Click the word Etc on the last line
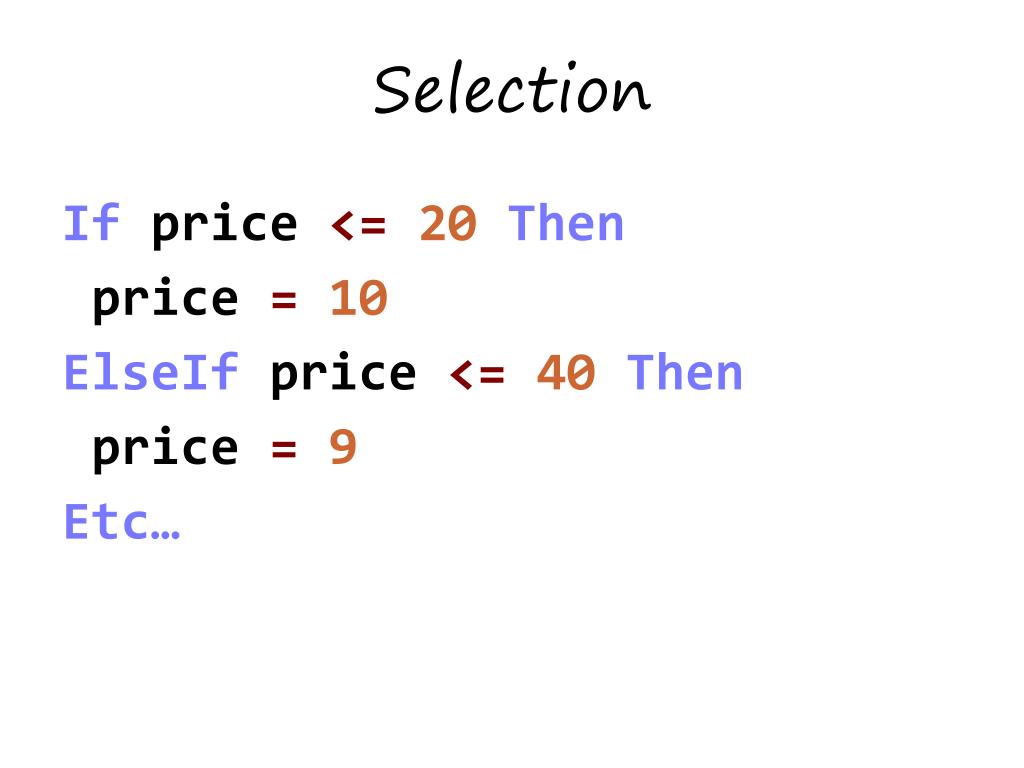Screen dimensions: 1024x768 106,522
